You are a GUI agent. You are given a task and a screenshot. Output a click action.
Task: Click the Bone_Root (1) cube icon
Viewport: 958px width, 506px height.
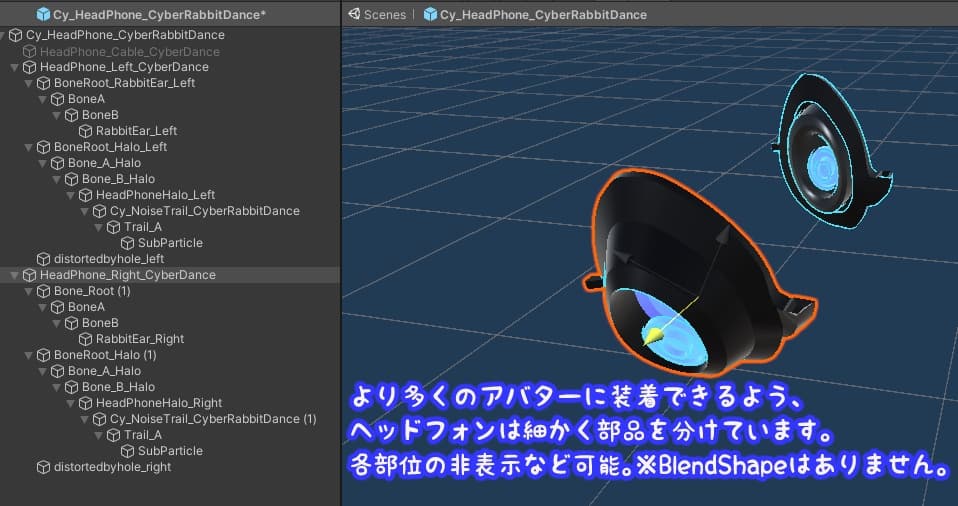click(x=43, y=291)
